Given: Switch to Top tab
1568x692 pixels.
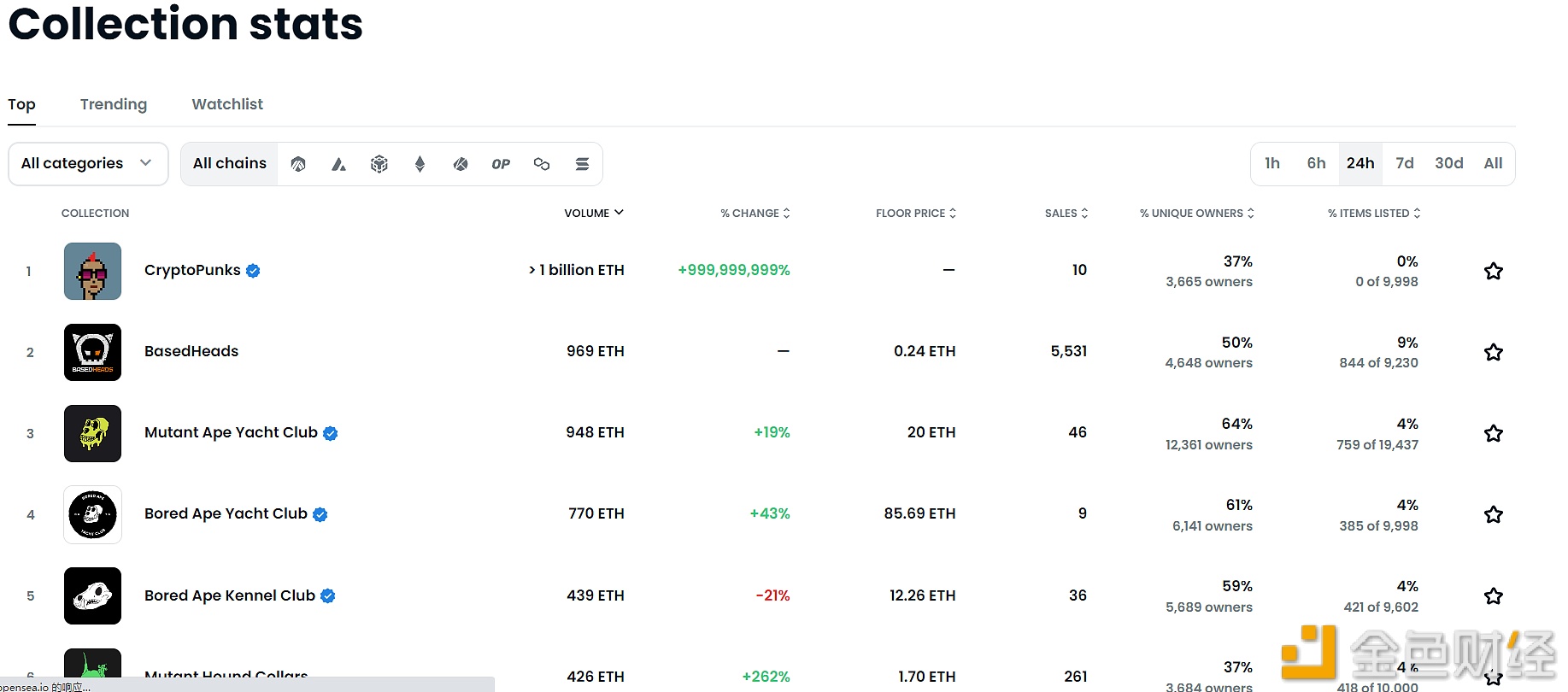Looking at the screenshot, I should coord(21,104).
